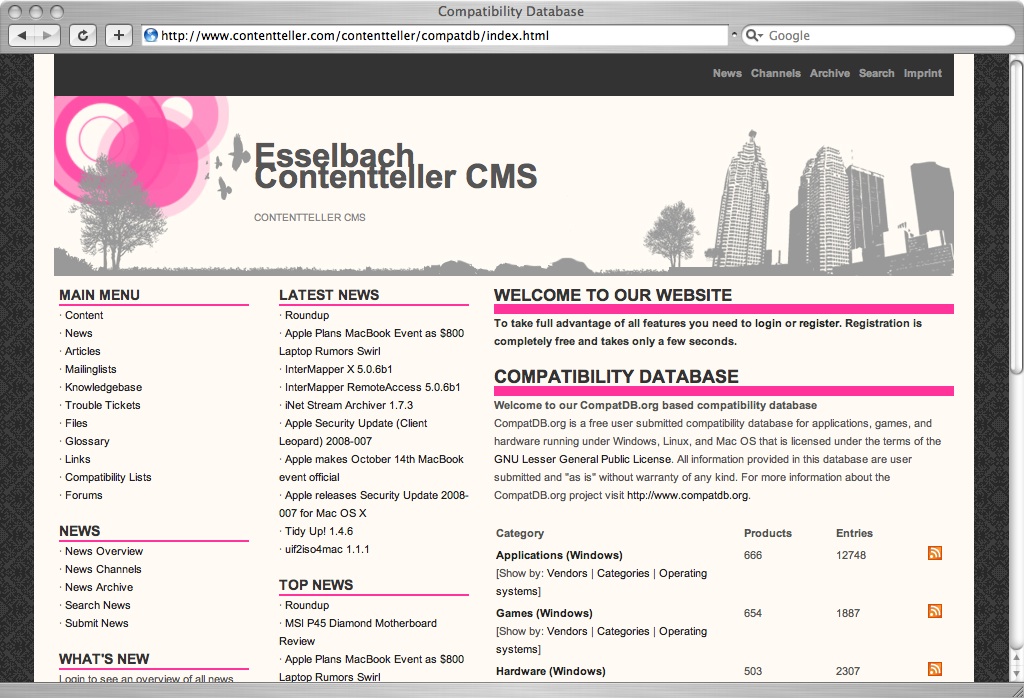Show Applications (Windows) by Categories
The height and width of the screenshot is (698, 1024).
tap(623, 573)
